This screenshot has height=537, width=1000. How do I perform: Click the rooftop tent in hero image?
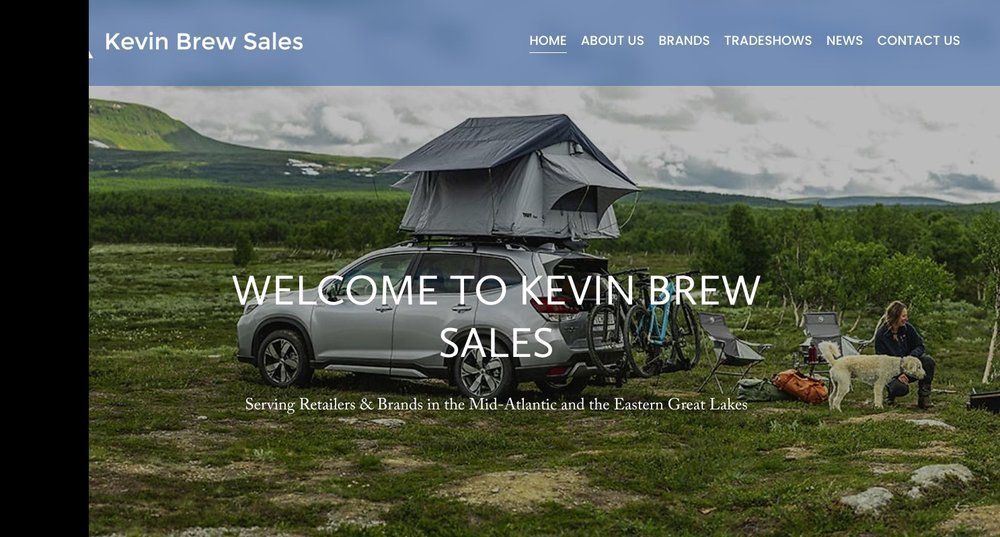[x=510, y=177]
